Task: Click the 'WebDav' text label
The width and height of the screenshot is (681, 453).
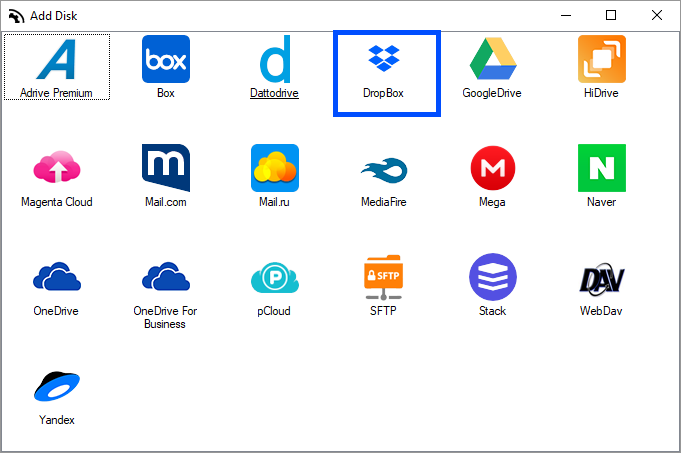Action: pyautogui.click(x=601, y=311)
